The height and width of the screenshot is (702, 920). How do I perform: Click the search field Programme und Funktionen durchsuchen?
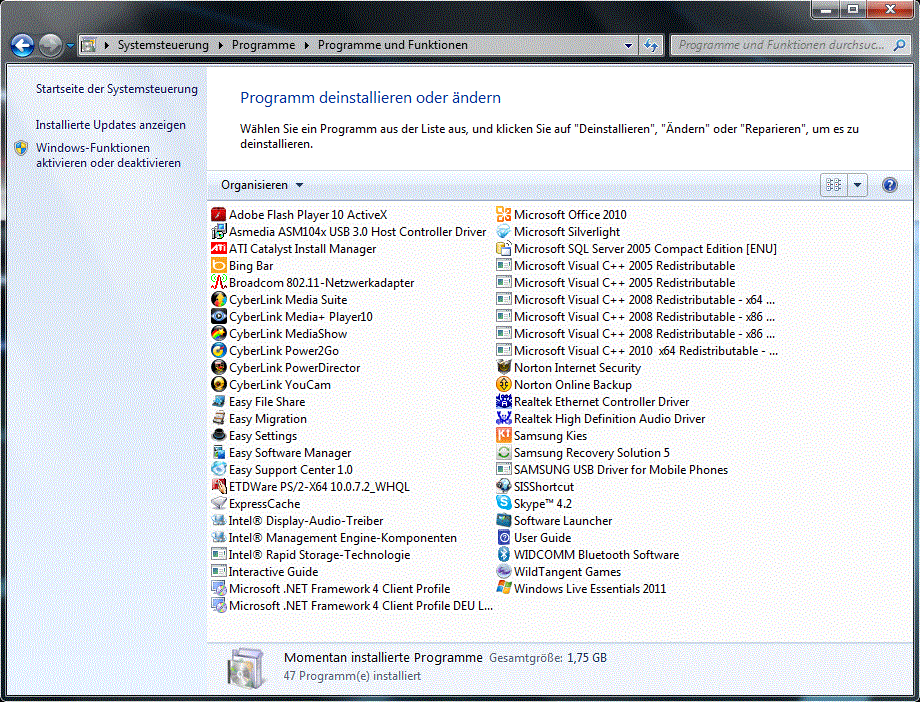[782, 45]
